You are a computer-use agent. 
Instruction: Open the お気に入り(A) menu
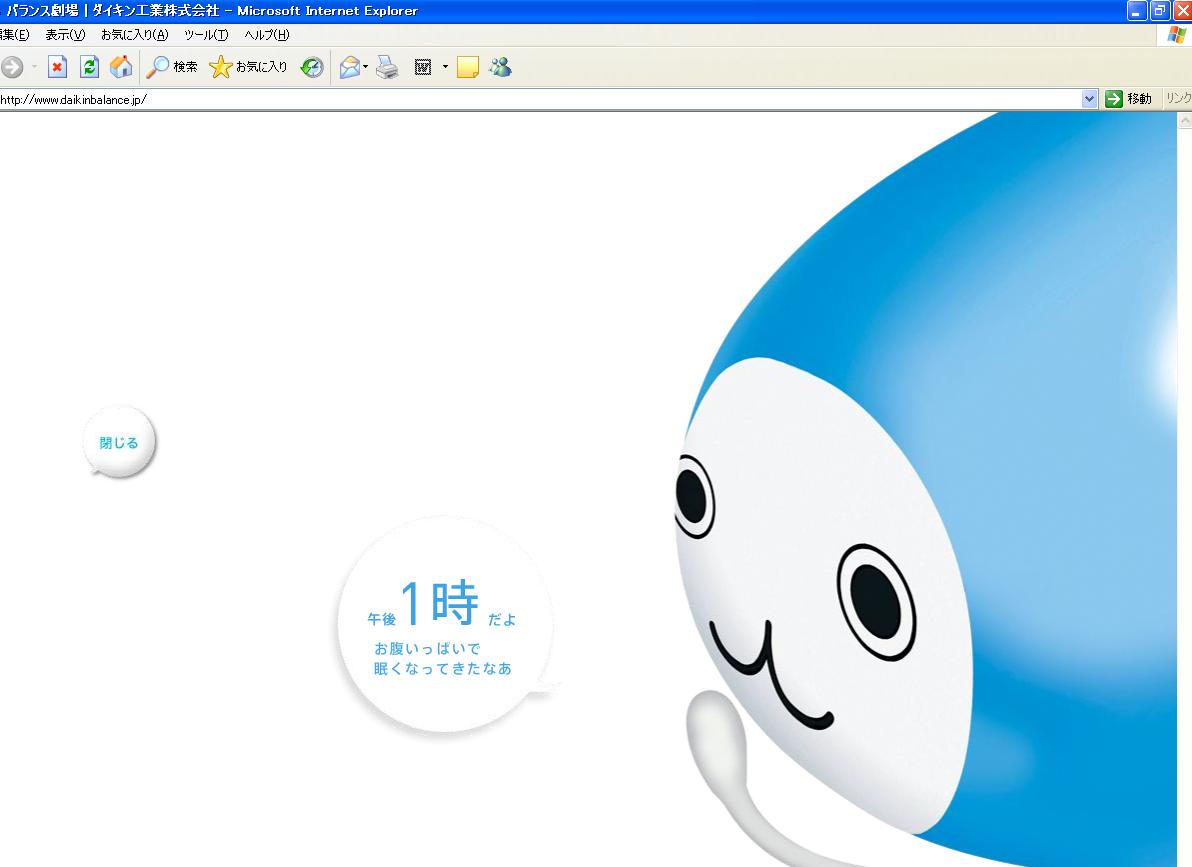[x=135, y=35]
